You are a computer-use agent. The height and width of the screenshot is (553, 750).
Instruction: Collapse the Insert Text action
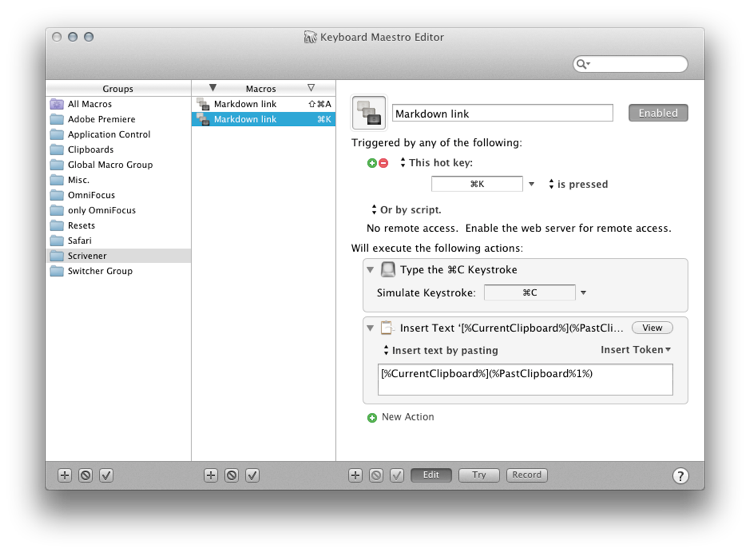click(x=370, y=328)
